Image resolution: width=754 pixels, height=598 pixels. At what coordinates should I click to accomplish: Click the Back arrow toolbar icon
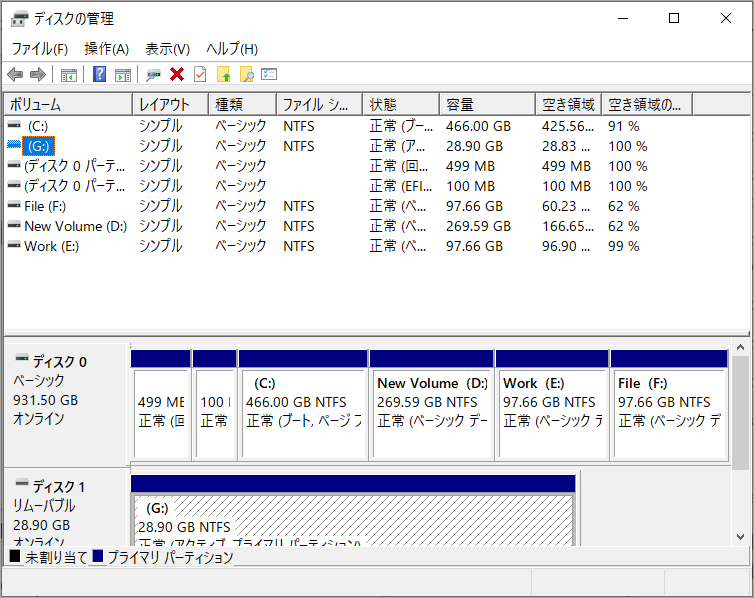click(x=15, y=75)
